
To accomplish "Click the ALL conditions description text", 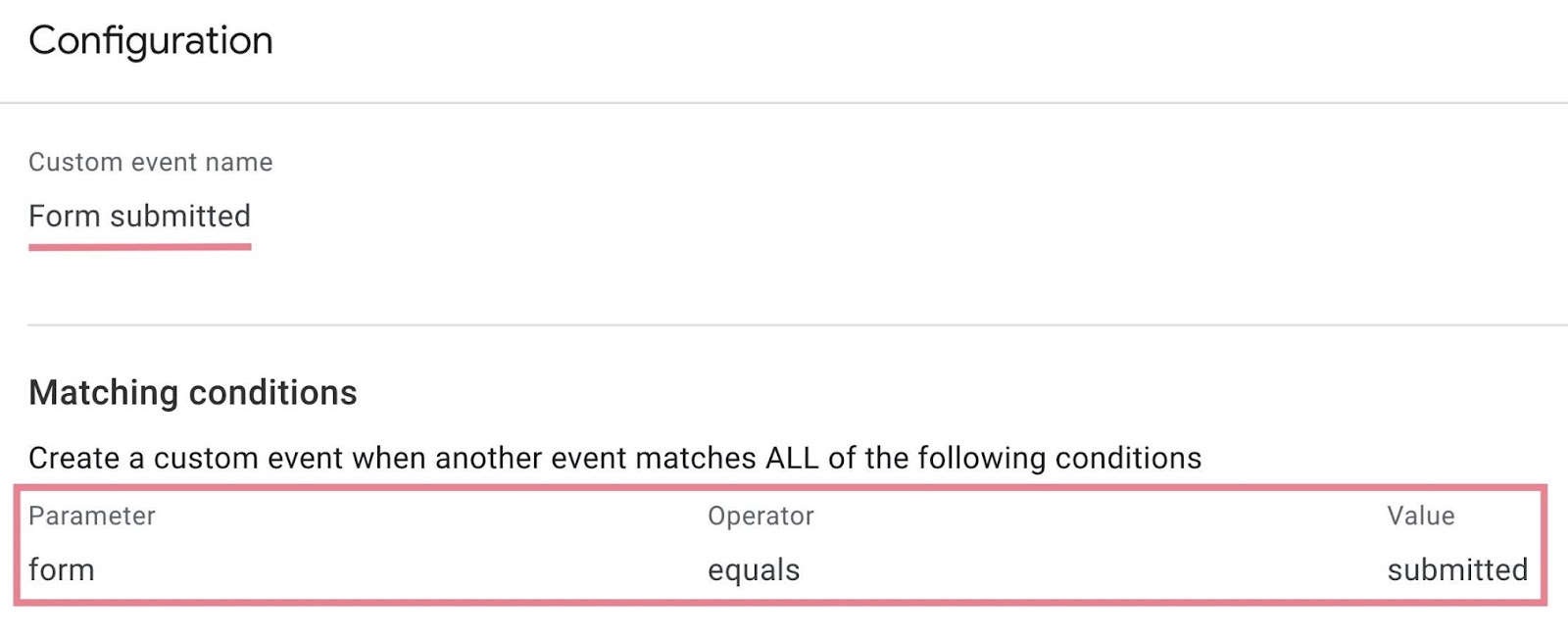I will 615,456.
